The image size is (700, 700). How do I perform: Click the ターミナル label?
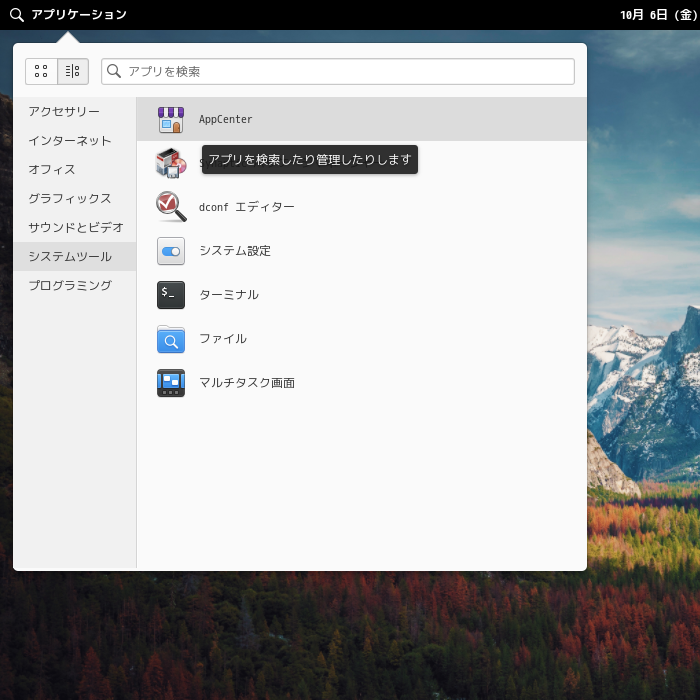[x=229, y=295]
